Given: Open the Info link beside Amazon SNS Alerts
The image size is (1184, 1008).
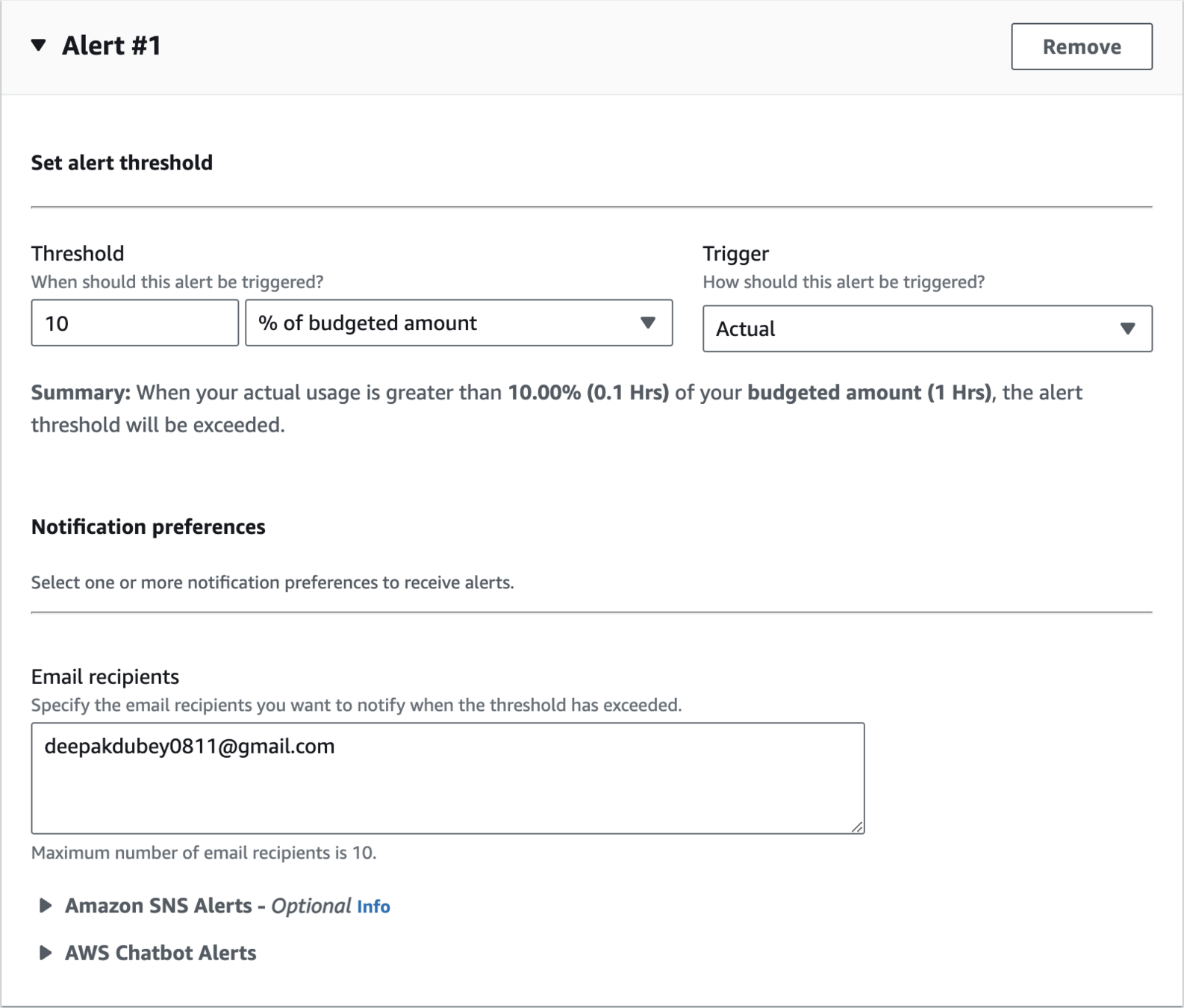Looking at the screenshot, I should (x=373, y=906).
